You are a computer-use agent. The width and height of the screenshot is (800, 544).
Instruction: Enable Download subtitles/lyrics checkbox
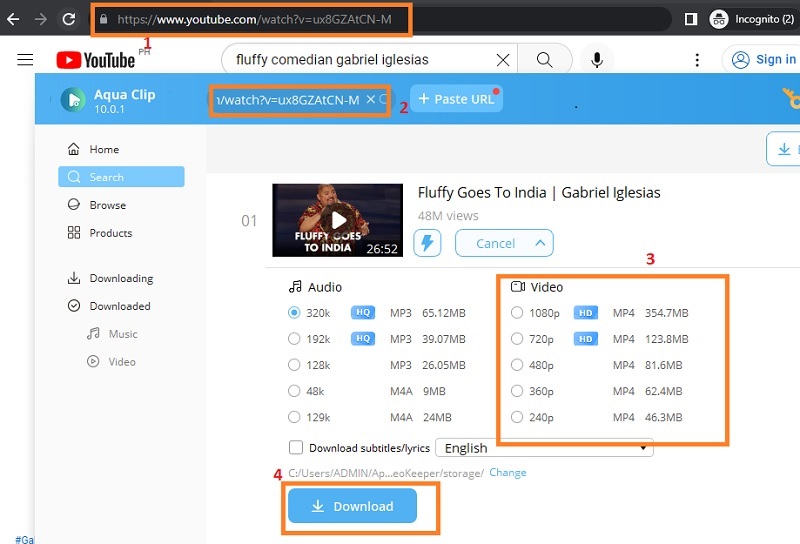tap(296, 448)
